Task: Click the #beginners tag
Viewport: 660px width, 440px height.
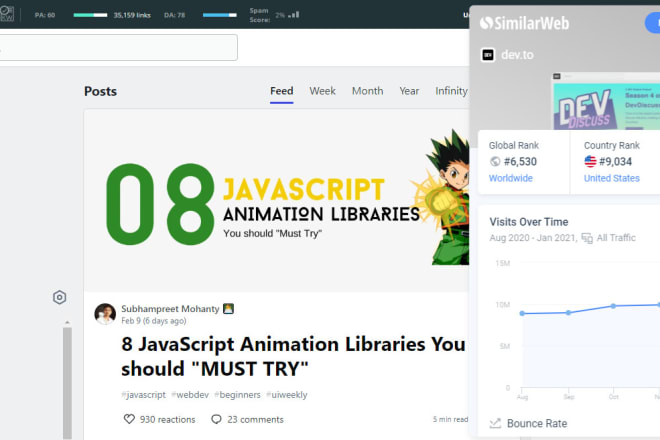Action: [237, 395]
